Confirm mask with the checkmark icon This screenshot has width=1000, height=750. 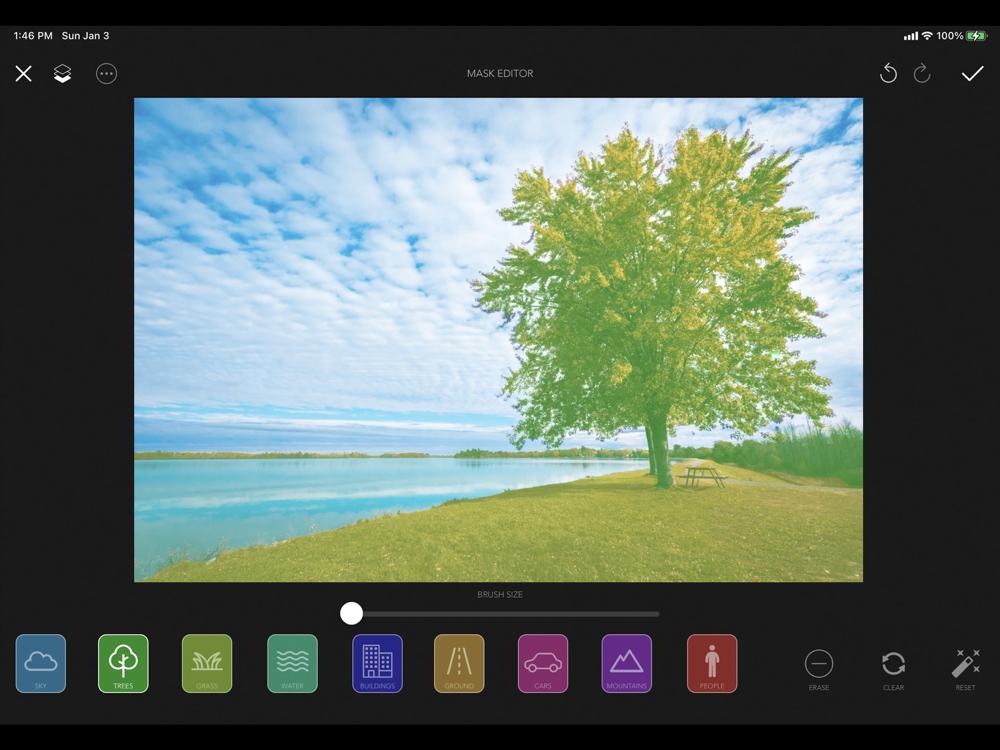tap(973, 74)
